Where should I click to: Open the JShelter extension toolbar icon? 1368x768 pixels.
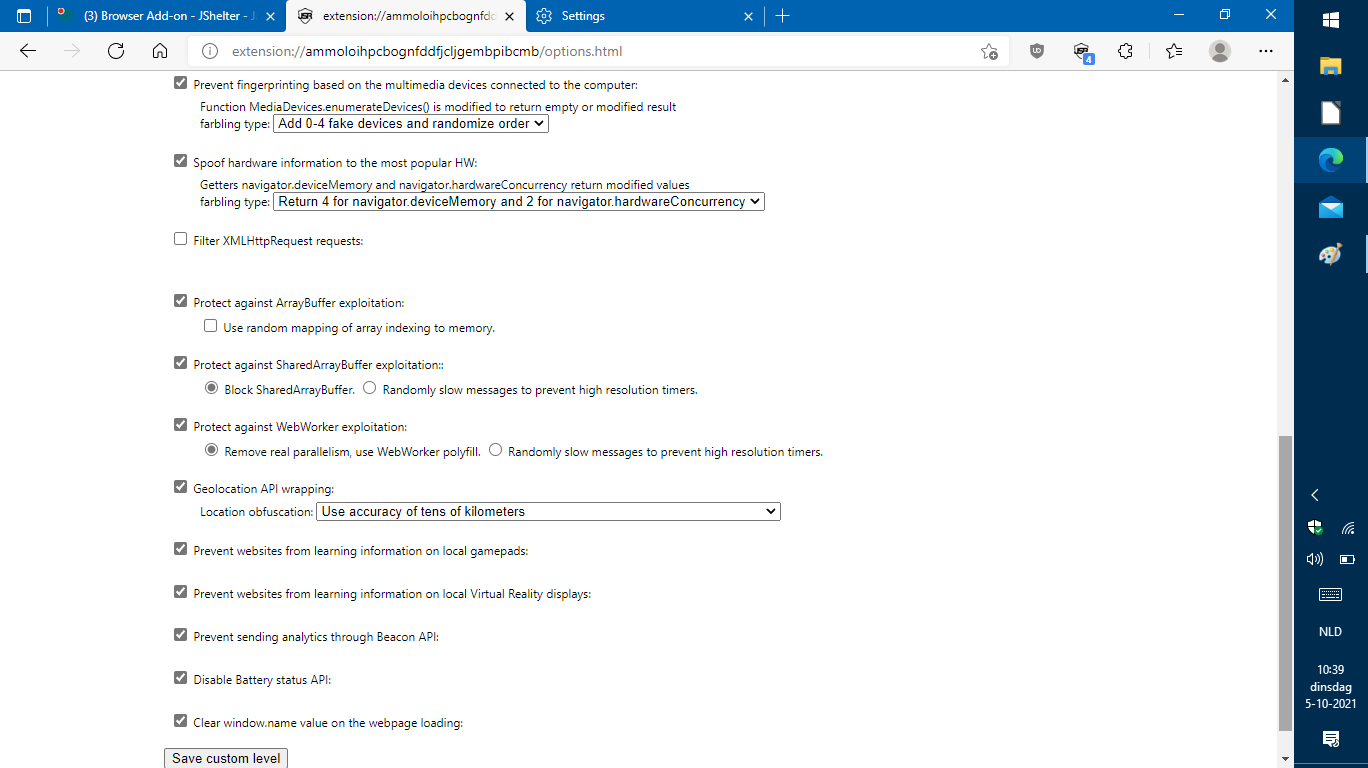pyautogui.click(x=1082, y=52)
